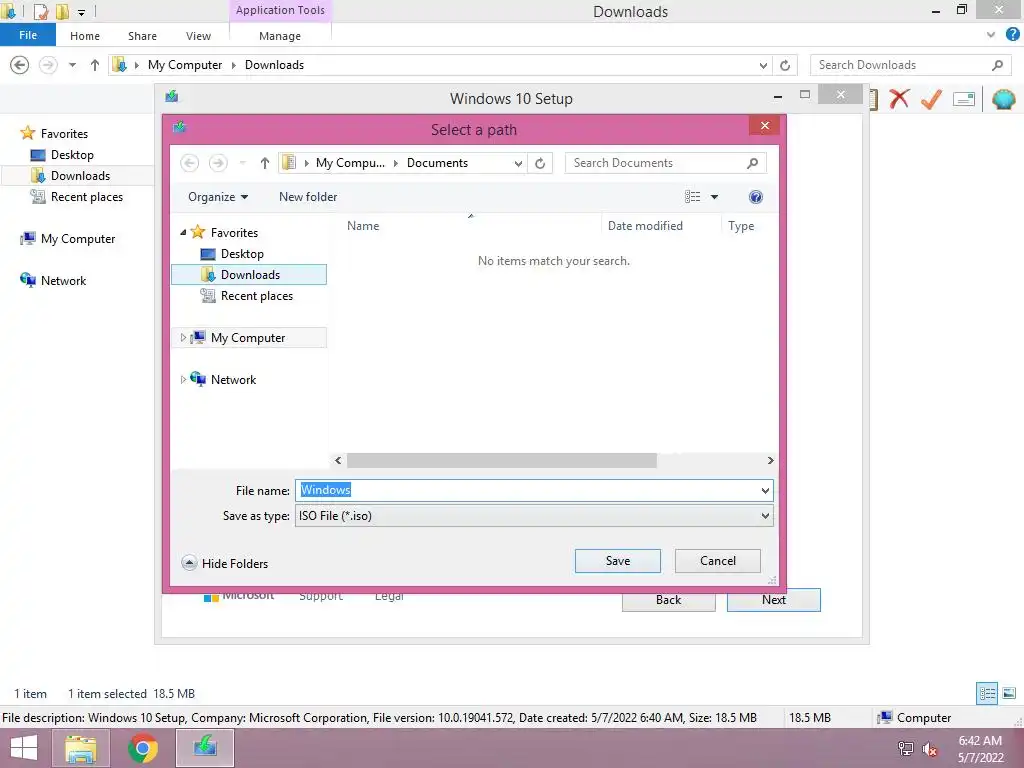1024x768 pixels.
Task: Open File name dropdown arrow
Action: 765,490
